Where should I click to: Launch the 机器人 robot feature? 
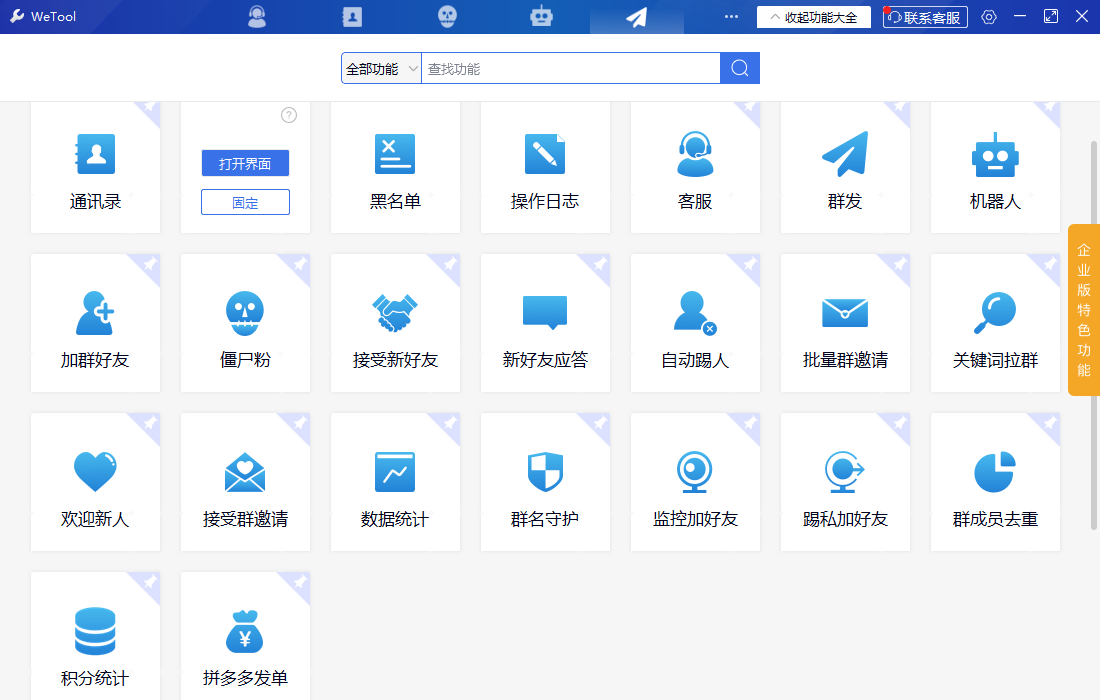(x=995, y=167)
